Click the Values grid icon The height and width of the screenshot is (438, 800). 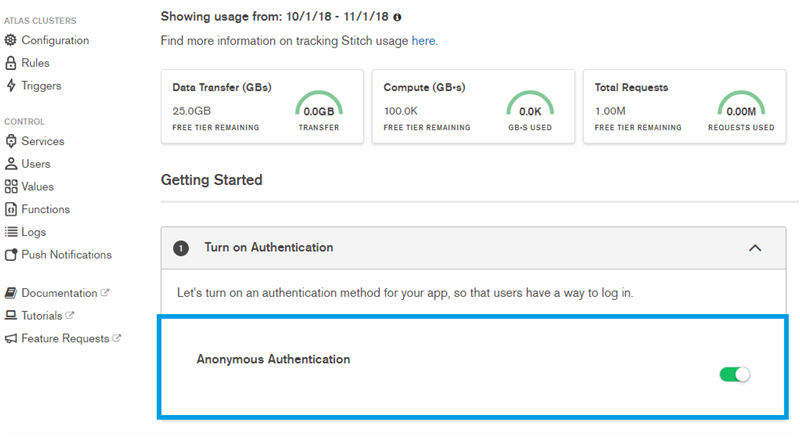tap(11, 187)
